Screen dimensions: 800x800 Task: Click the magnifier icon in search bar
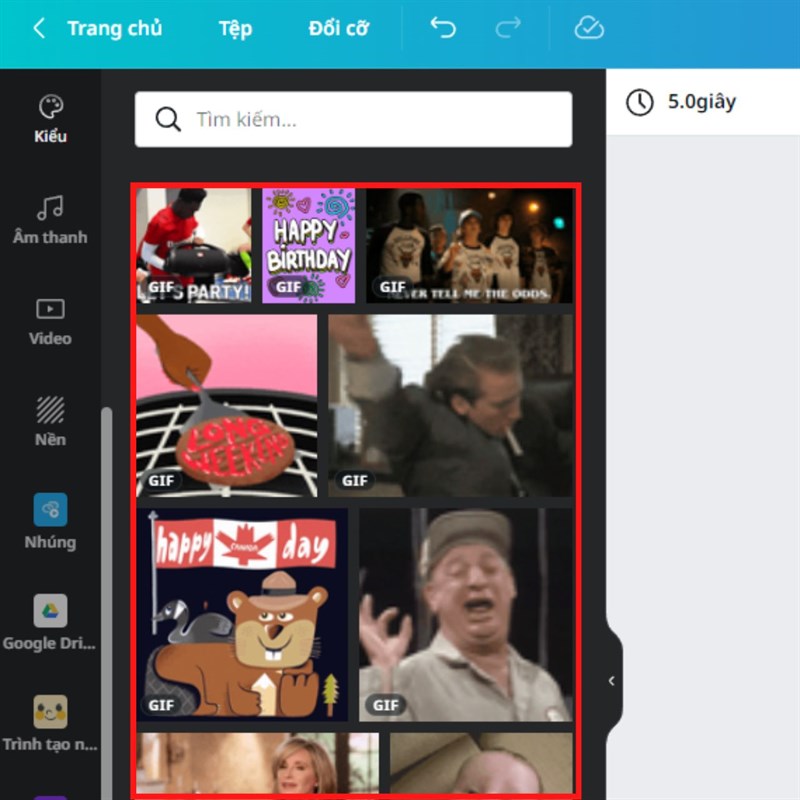[168, 119]
